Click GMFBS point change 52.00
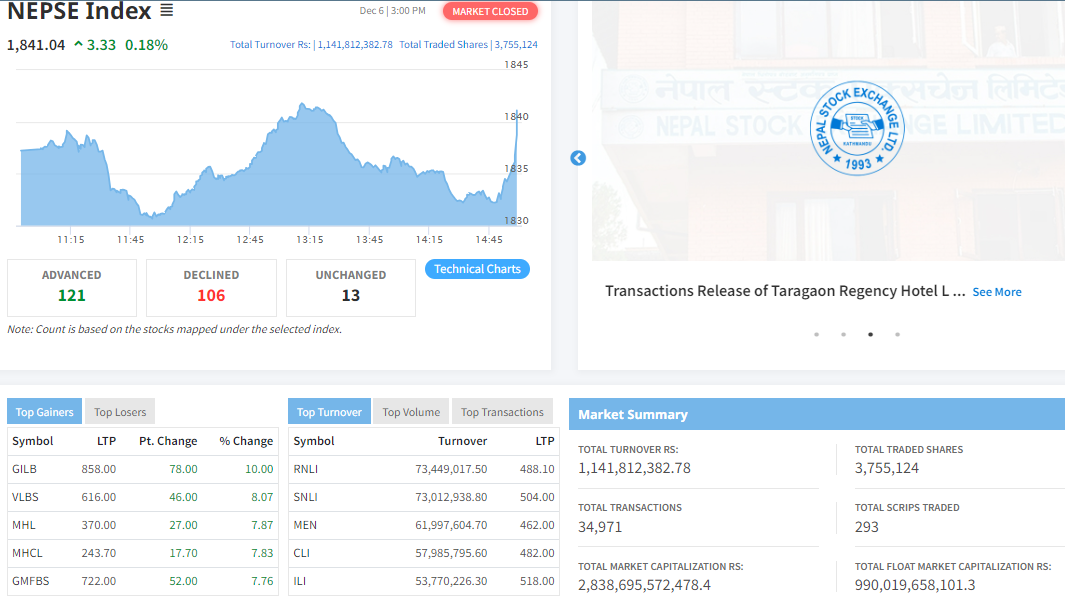This screenshot has width=1065, height=599. point(183,581)
